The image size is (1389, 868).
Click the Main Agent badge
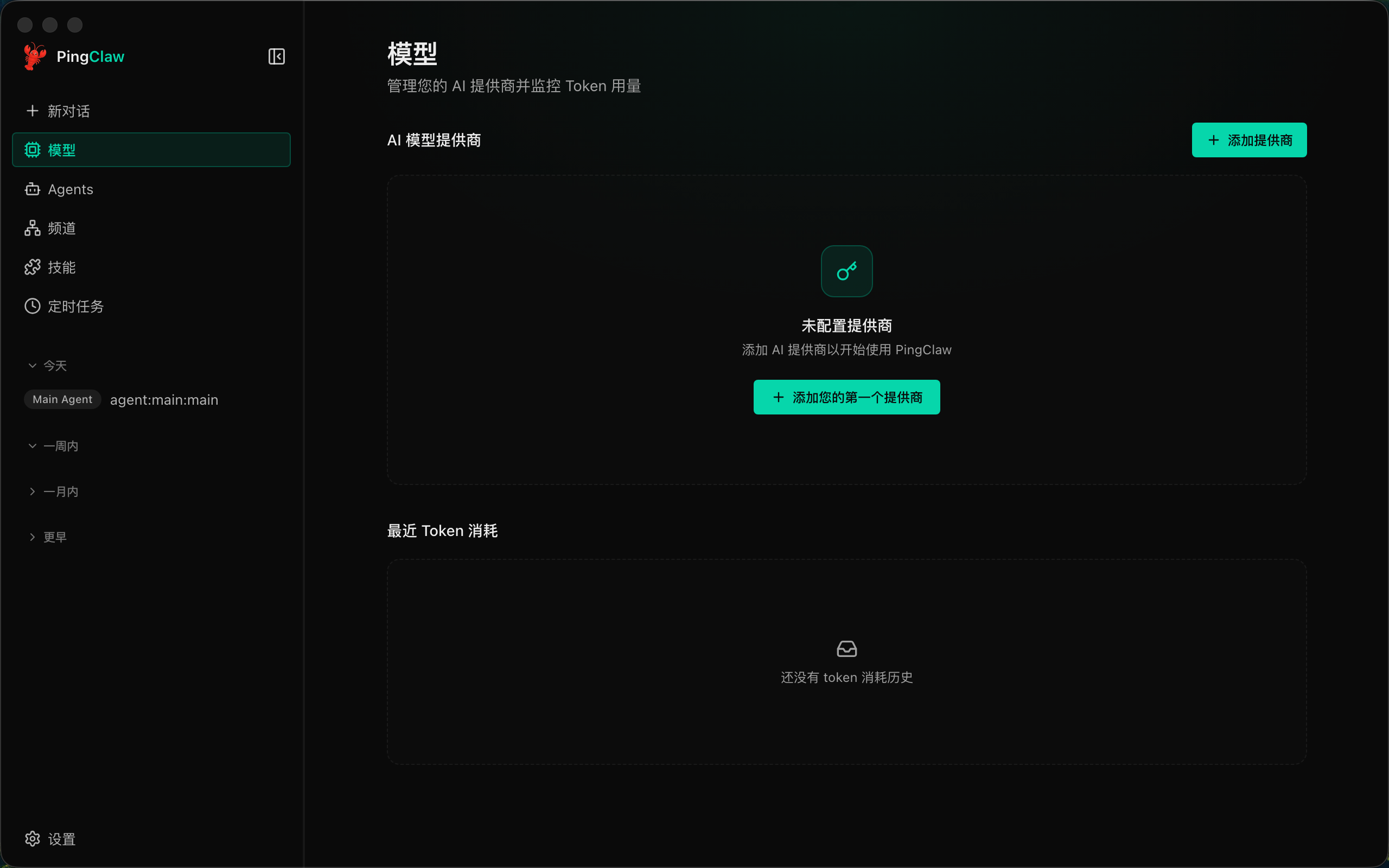62,399
